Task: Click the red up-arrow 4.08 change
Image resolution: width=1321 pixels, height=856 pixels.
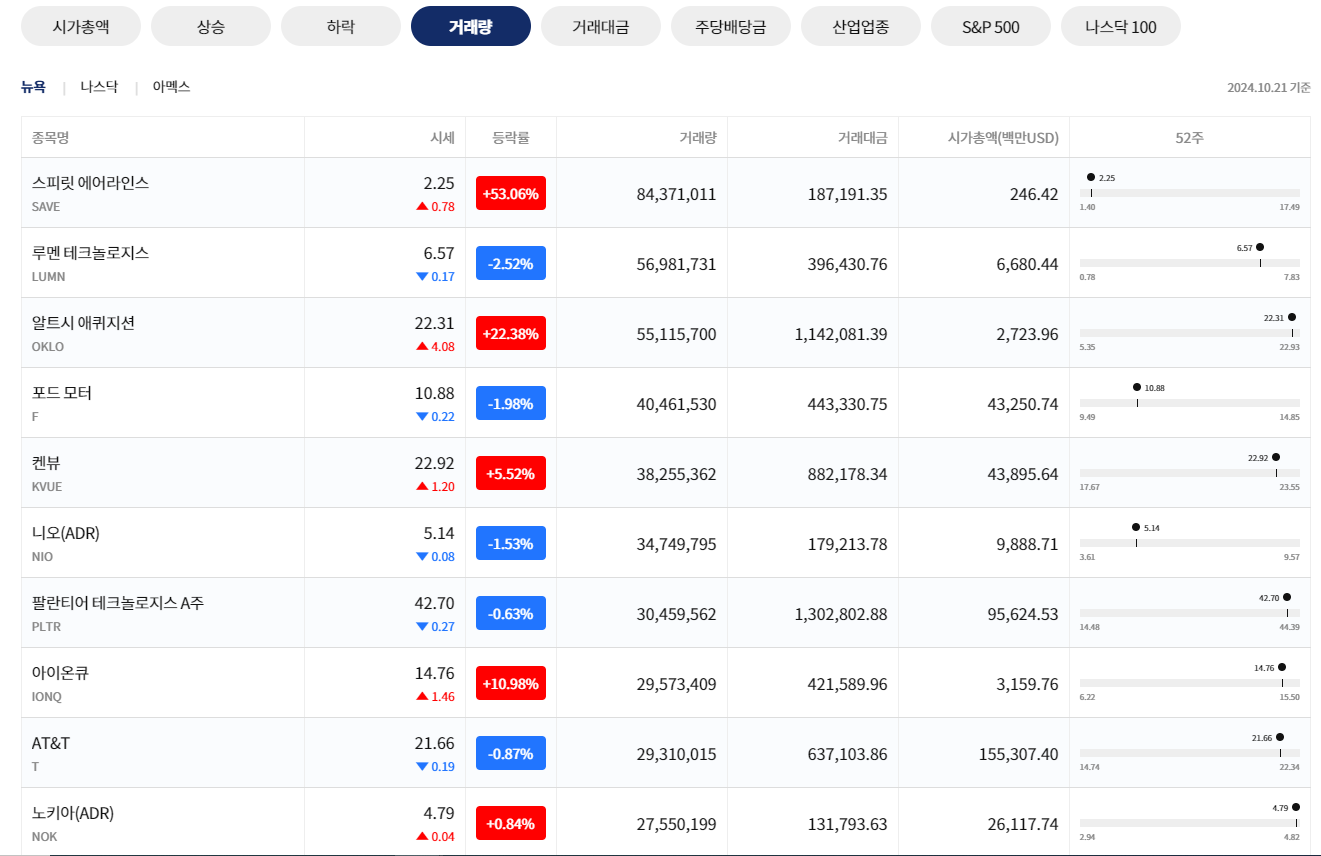Action: [436, 347]
